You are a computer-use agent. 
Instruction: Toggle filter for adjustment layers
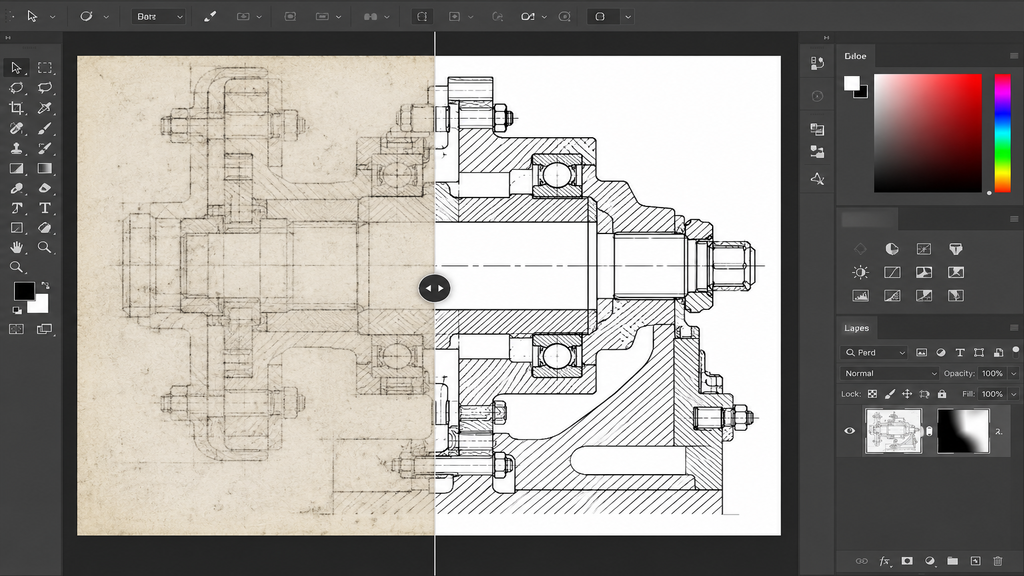[x=941, y=353]
